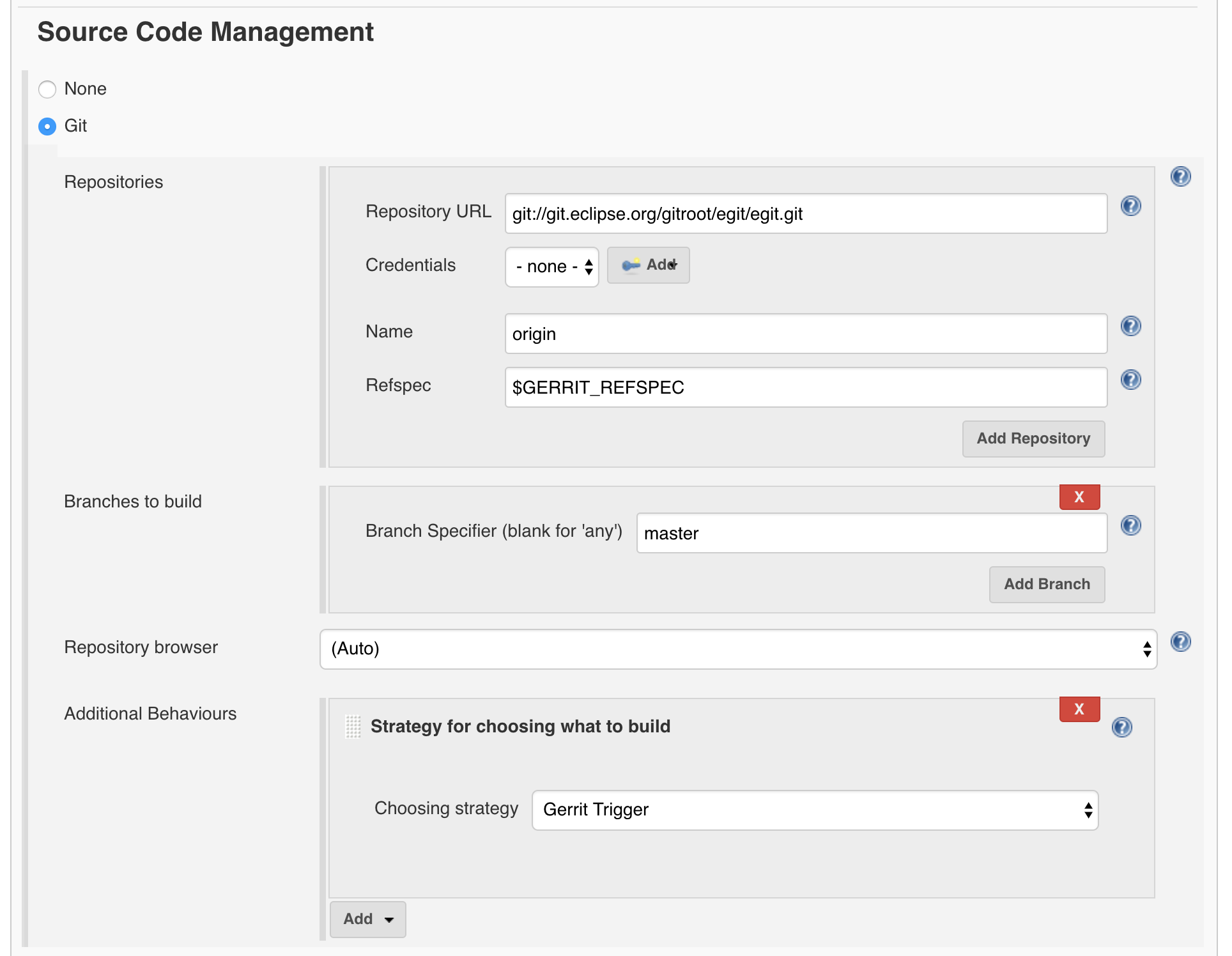Click the Additional Behaviours label

(150, 714)
